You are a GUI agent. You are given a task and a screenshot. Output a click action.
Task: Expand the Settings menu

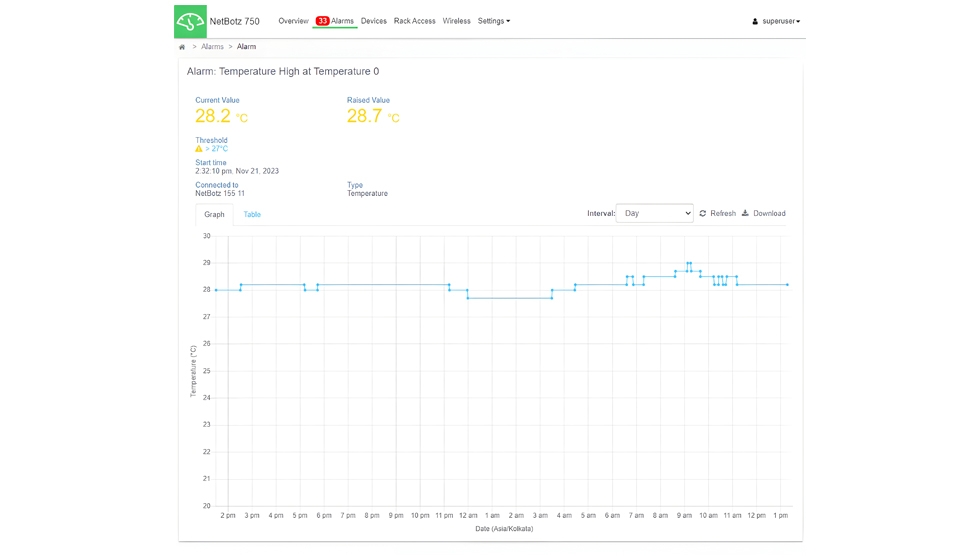[493, 21]
